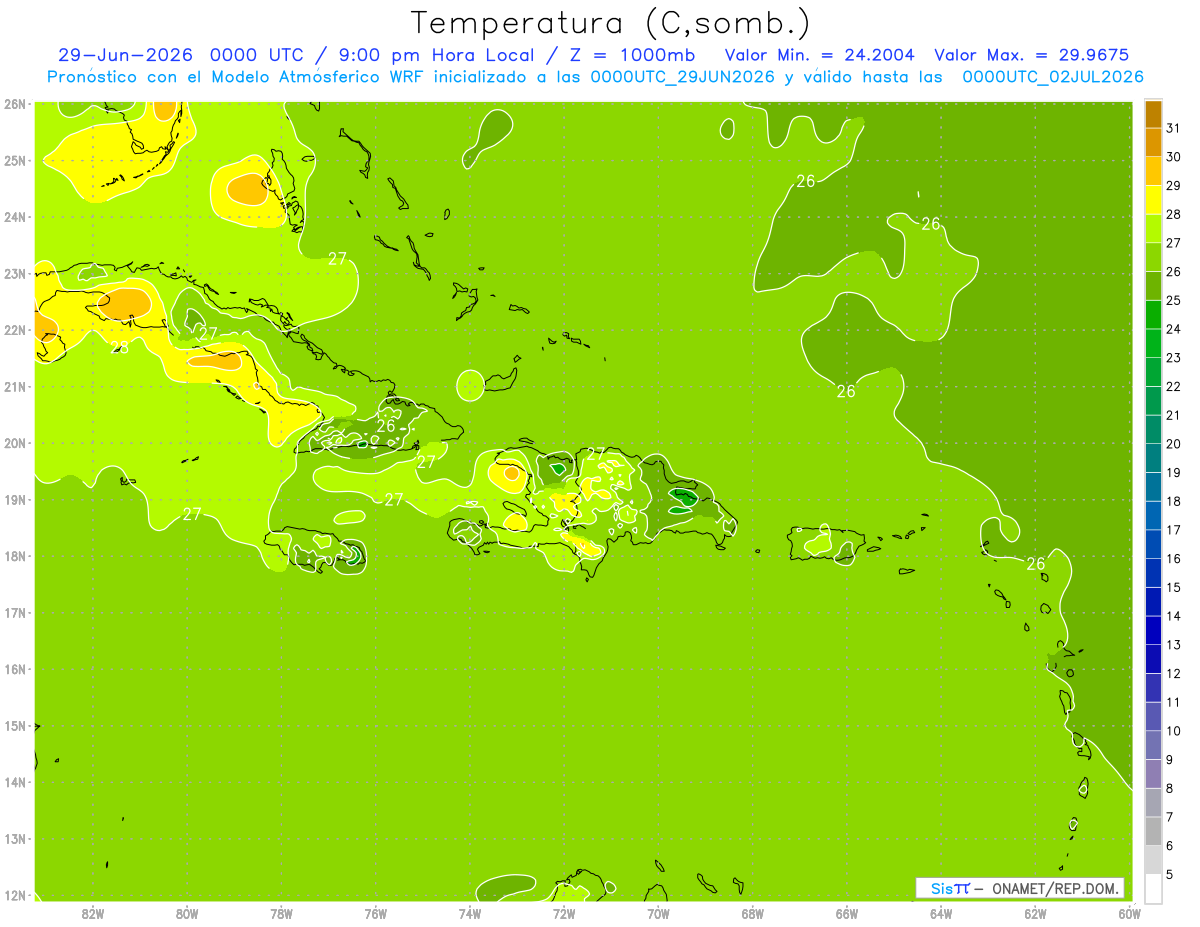Select the "Valor Max. = 29.9675" text

pyautogui.click(x=1031, y=55)
